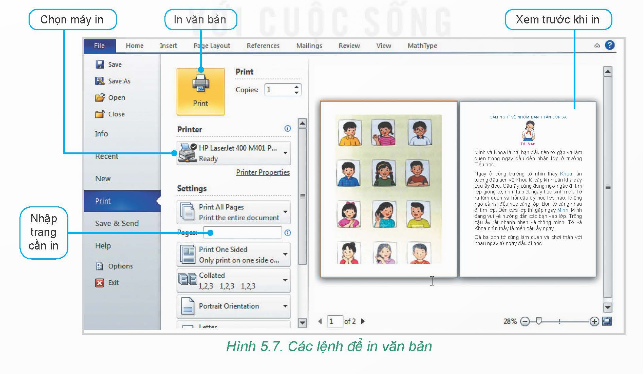The image size is (643, 374).
Task: Click Printer info icon beside Printer heading
Action: pyautogui.click(x=287, y=129)
